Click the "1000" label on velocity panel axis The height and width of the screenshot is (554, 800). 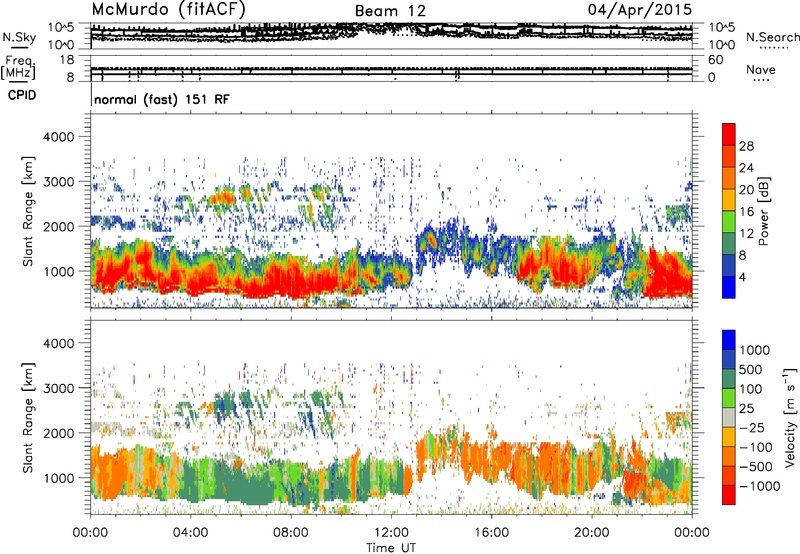(59, 478)
